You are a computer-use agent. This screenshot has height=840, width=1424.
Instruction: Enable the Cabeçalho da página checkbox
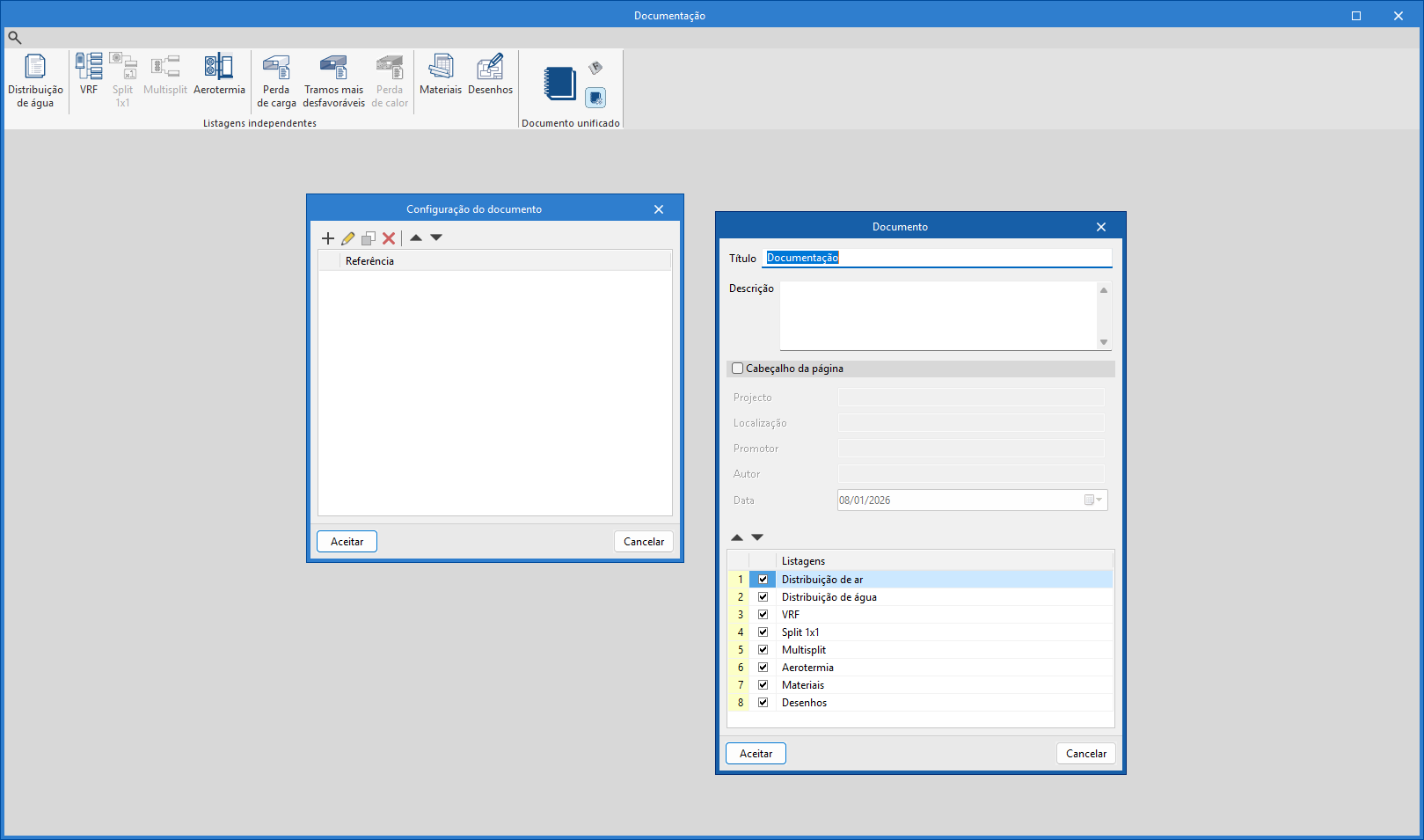pyautogui.click(x=738, y=369)
